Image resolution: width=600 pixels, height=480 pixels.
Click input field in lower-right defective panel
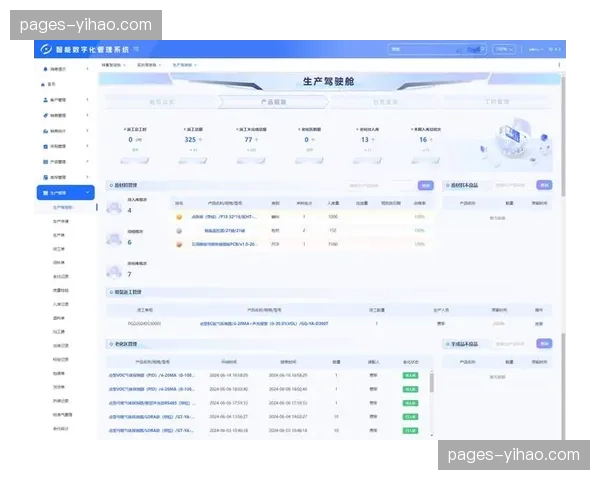click(513, 344)
